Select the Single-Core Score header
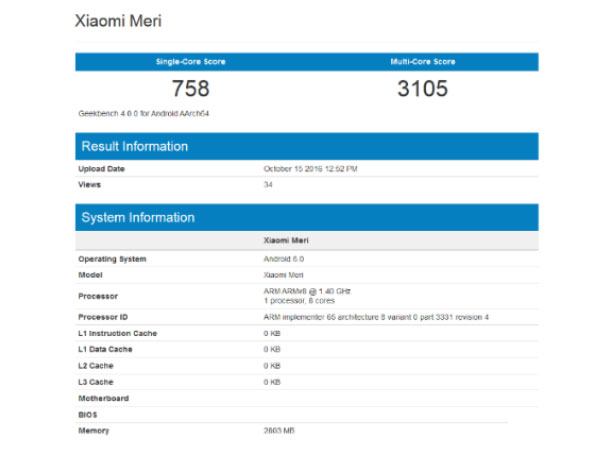 191,62
